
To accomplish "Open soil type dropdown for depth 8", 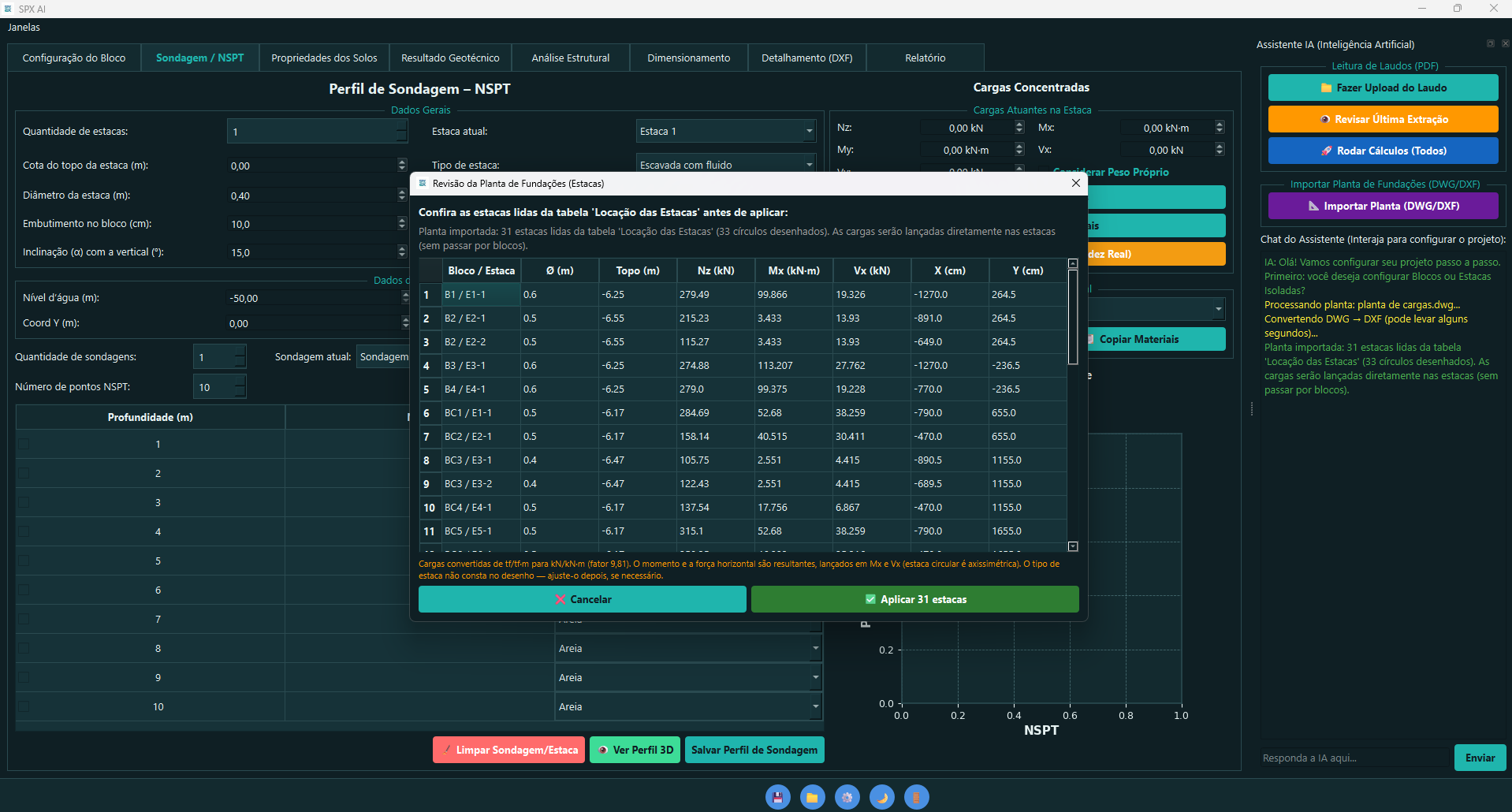I will pyautogui.click(x=688, y=648).
